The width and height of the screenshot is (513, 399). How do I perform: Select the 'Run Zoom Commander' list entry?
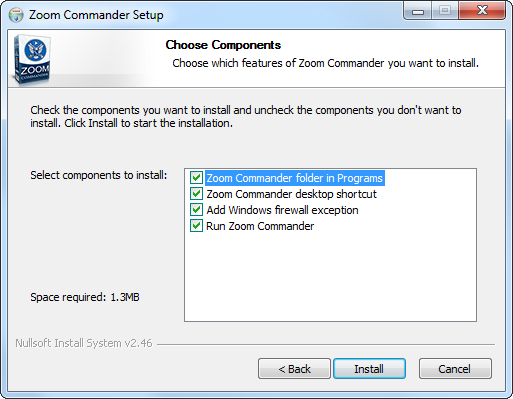coord(260,226)
